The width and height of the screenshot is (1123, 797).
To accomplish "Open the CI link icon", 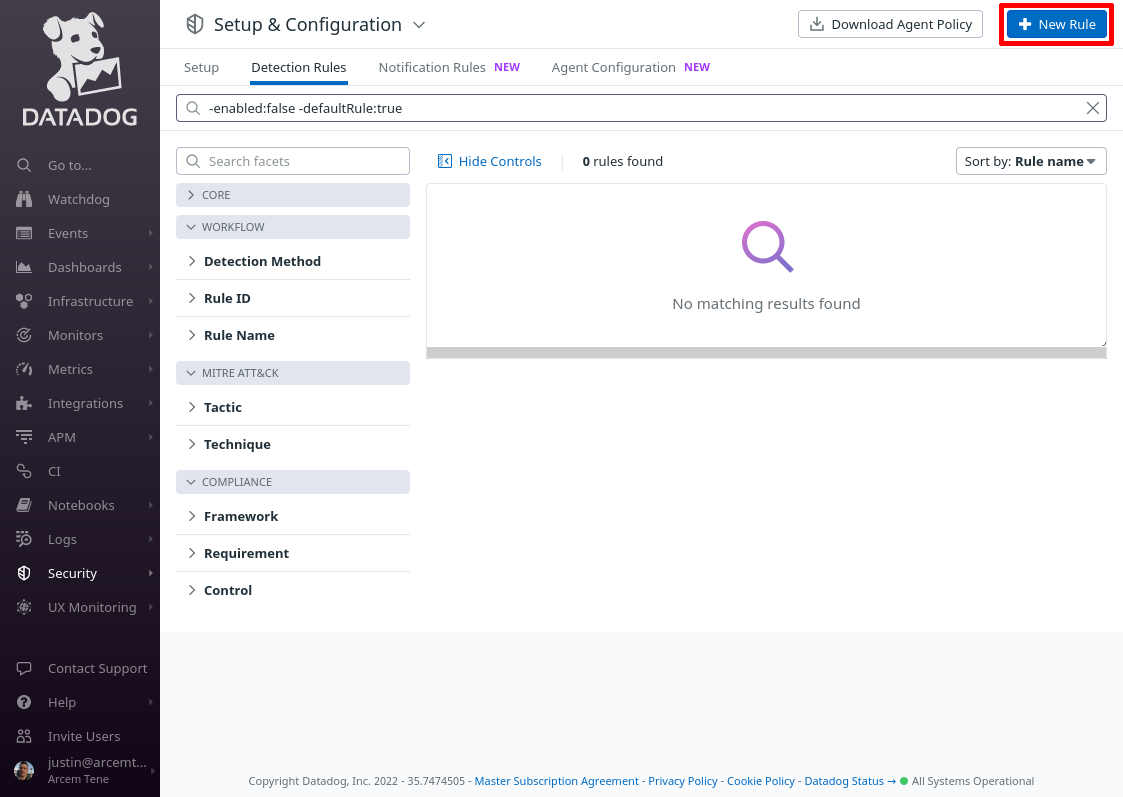I will point(24,471).
